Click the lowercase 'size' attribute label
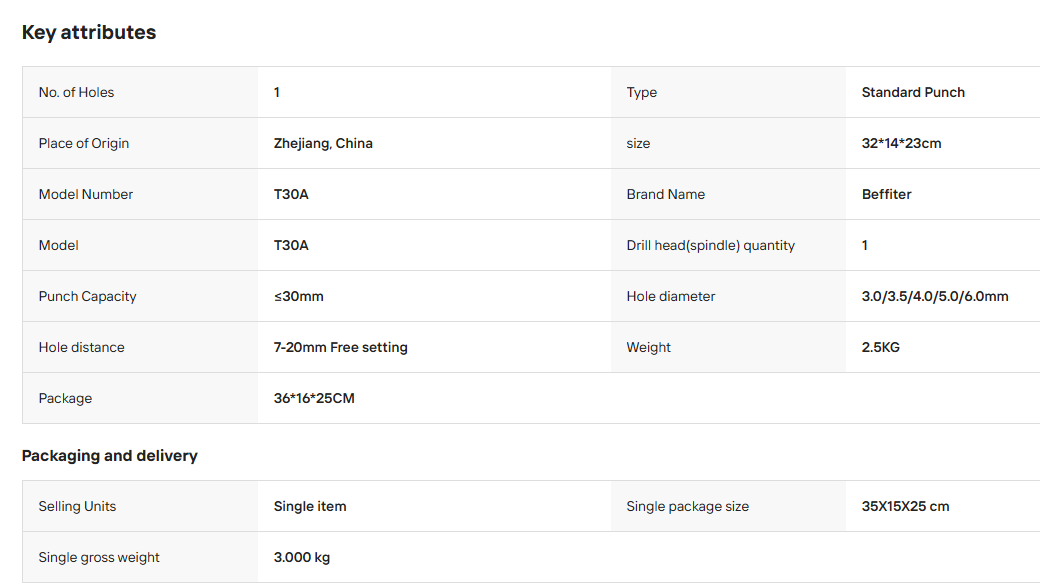 pyautogui.click(x=638, y=143)
